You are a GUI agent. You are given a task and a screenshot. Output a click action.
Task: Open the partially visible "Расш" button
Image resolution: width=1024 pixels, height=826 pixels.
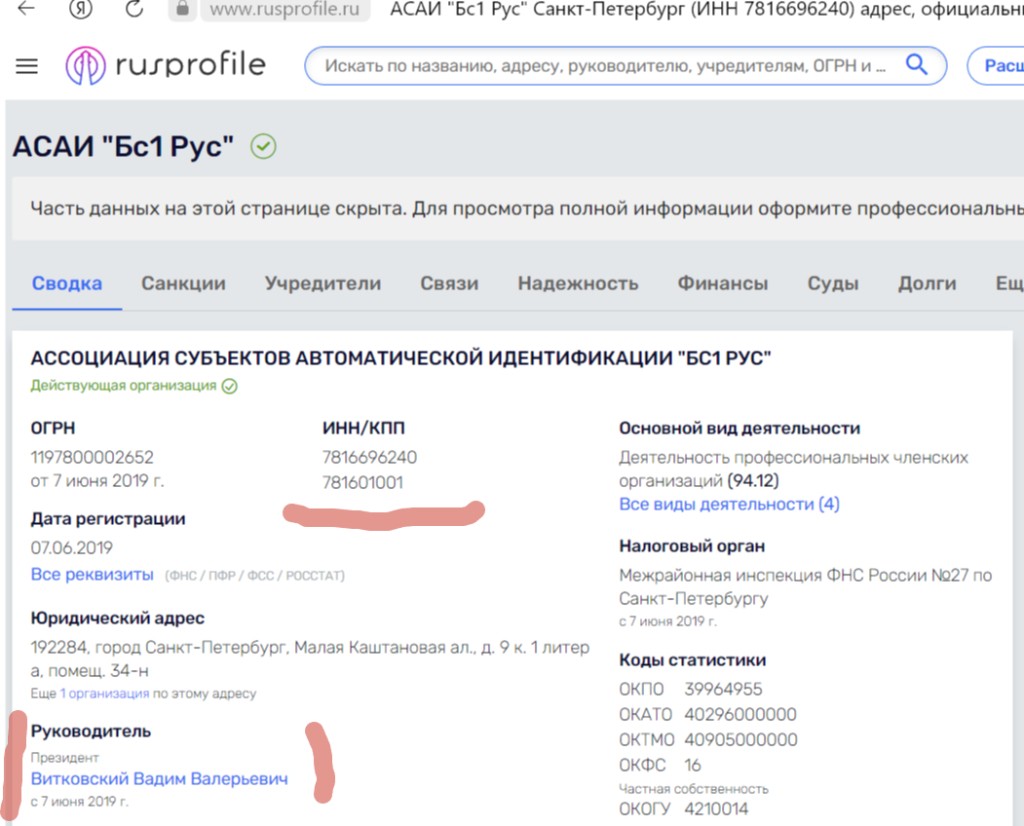[996, 66]
